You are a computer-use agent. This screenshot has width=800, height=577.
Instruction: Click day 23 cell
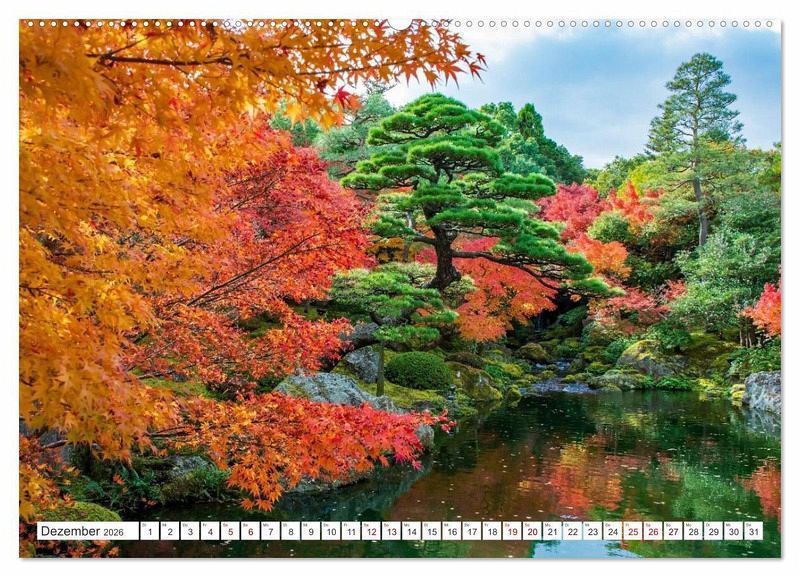pyautogui.click(x=592, y=531)
